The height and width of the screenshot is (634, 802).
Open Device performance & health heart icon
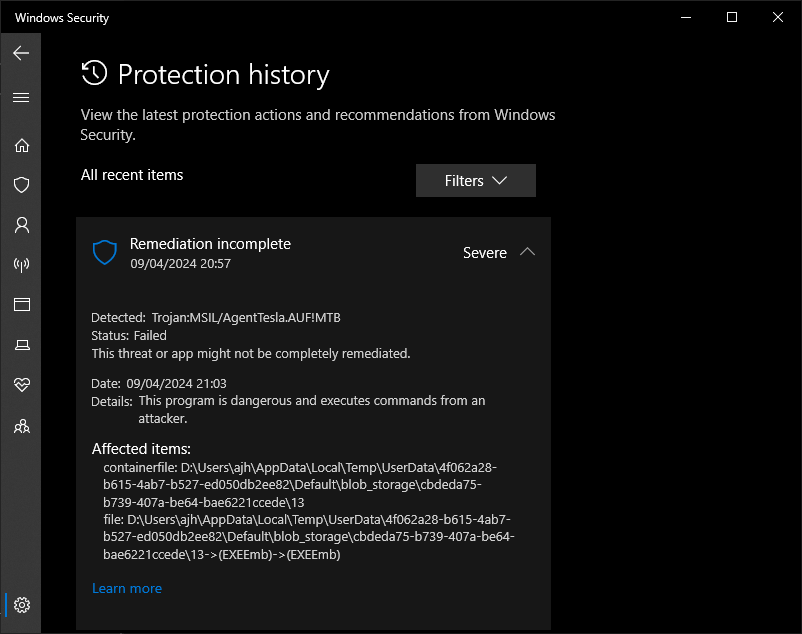point(21,384)
